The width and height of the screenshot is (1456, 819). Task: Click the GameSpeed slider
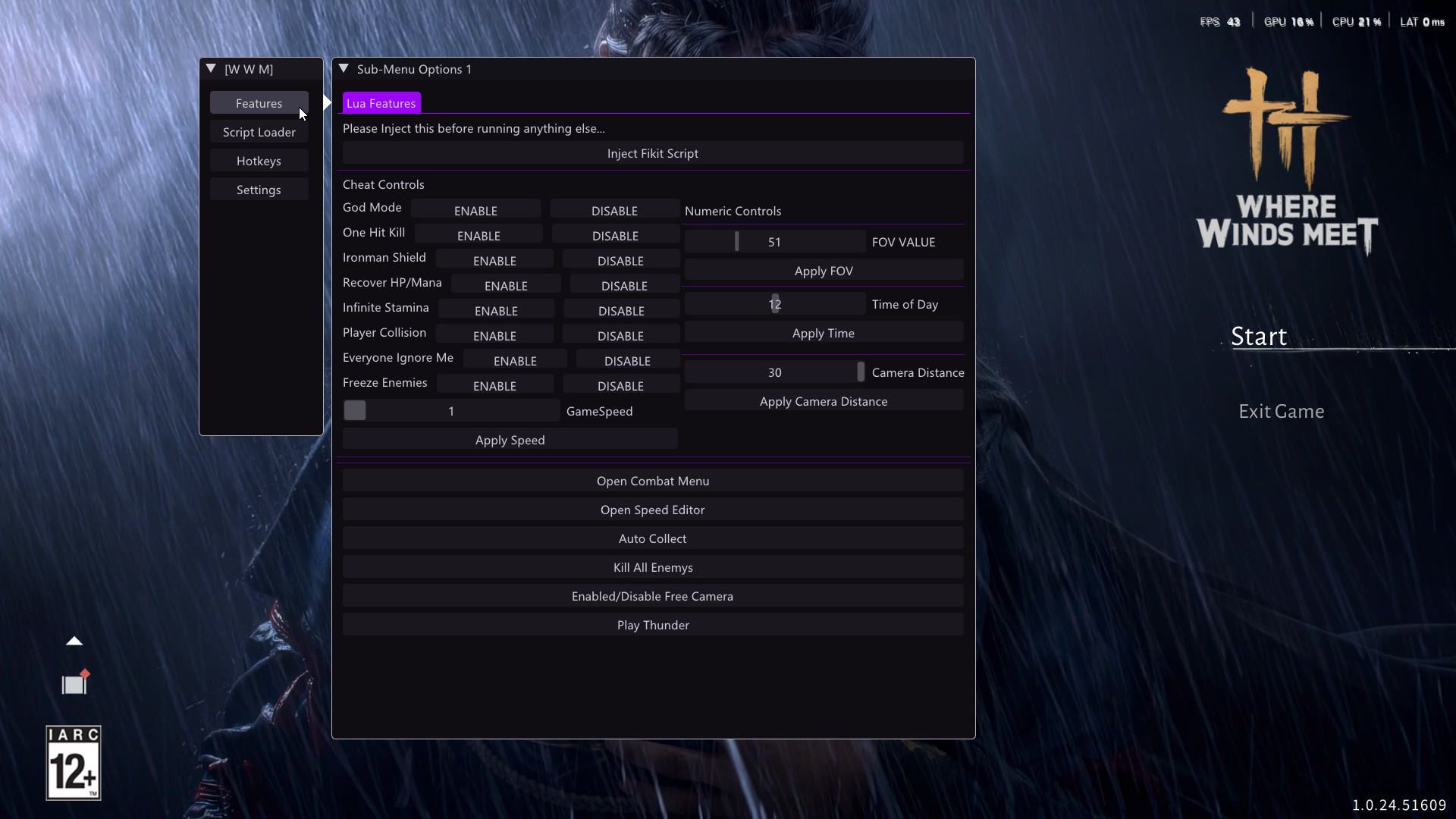point(451,411)
